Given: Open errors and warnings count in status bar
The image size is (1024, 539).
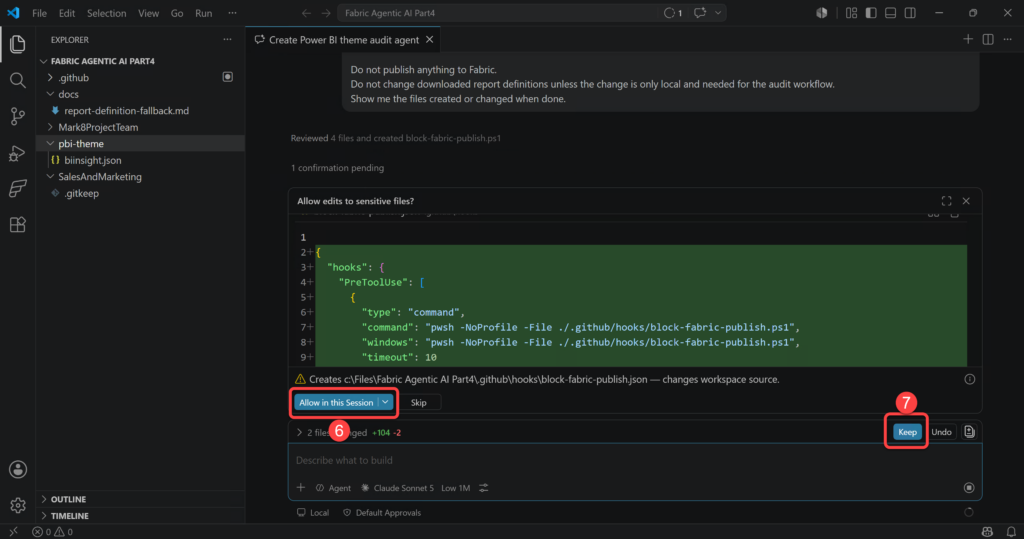Looking at the screenshot, I should click(53, 532).
